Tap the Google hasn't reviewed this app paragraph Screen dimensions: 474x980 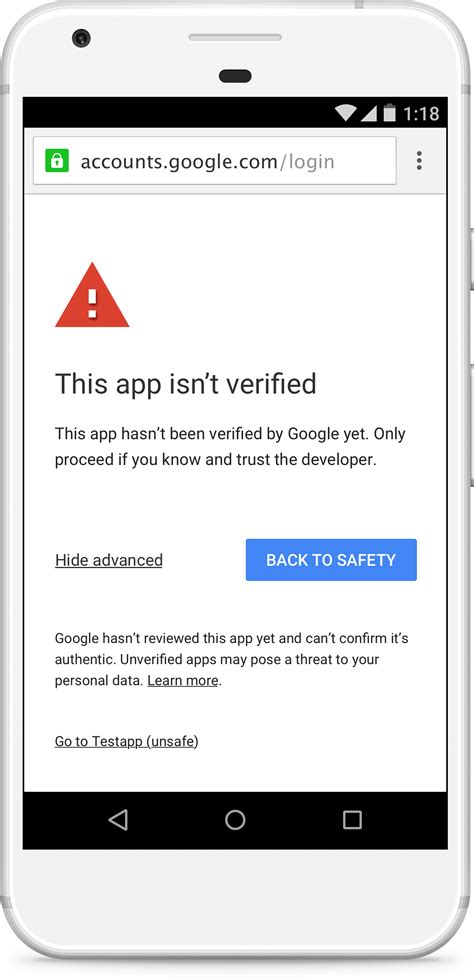231,659
